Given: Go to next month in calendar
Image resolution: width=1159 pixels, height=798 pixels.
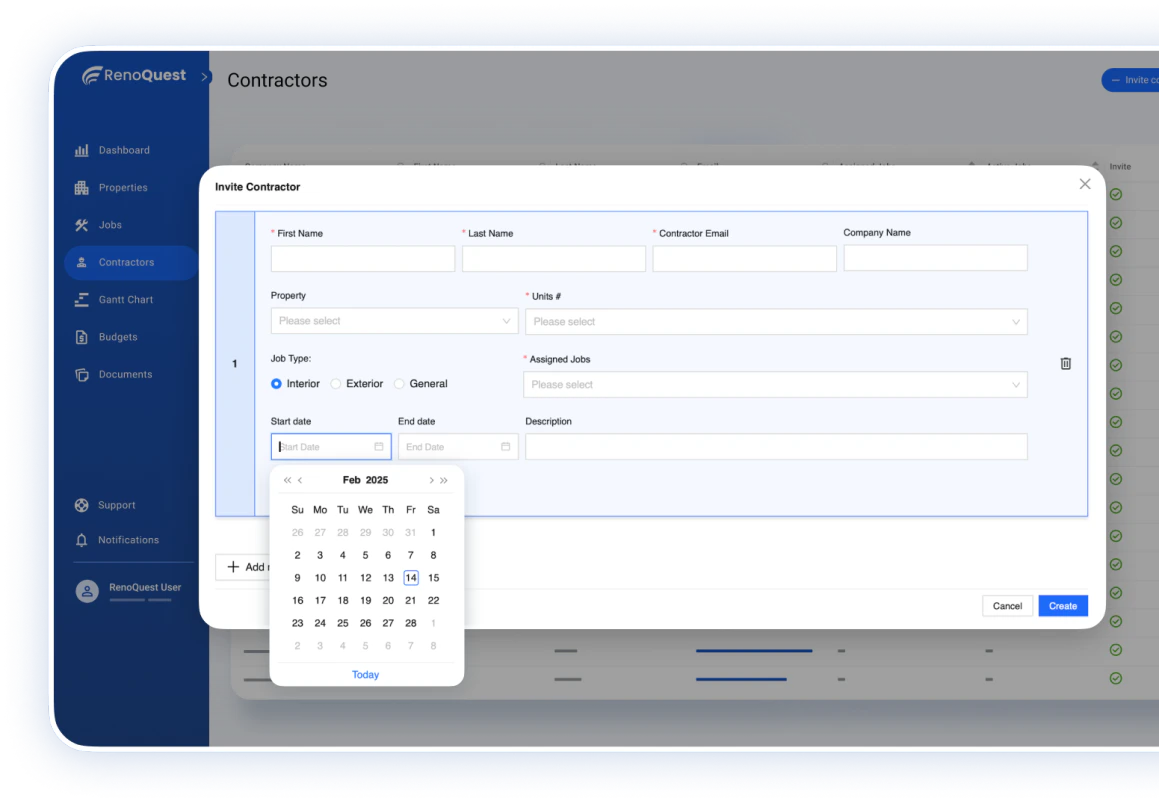Looking at the screenshot, I should pyautogui.click(x=432, y=480).
